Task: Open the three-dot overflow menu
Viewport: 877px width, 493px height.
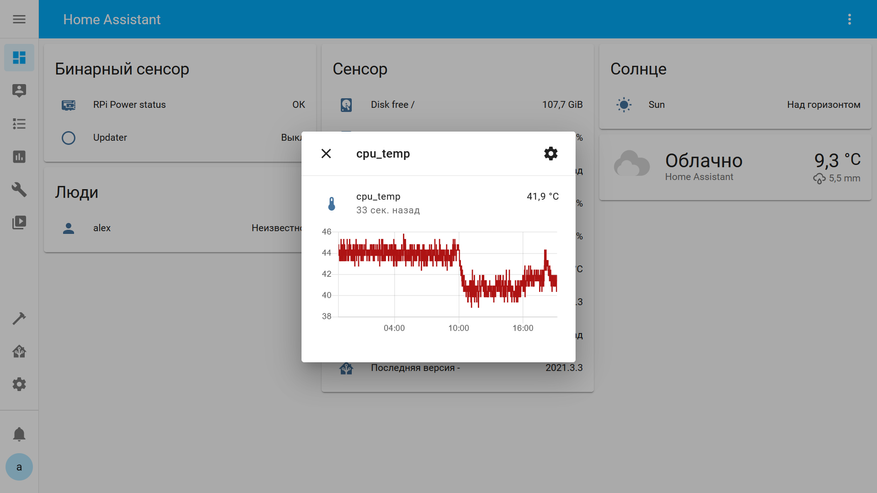Action: pyautogui.click(x=849, y=20)
